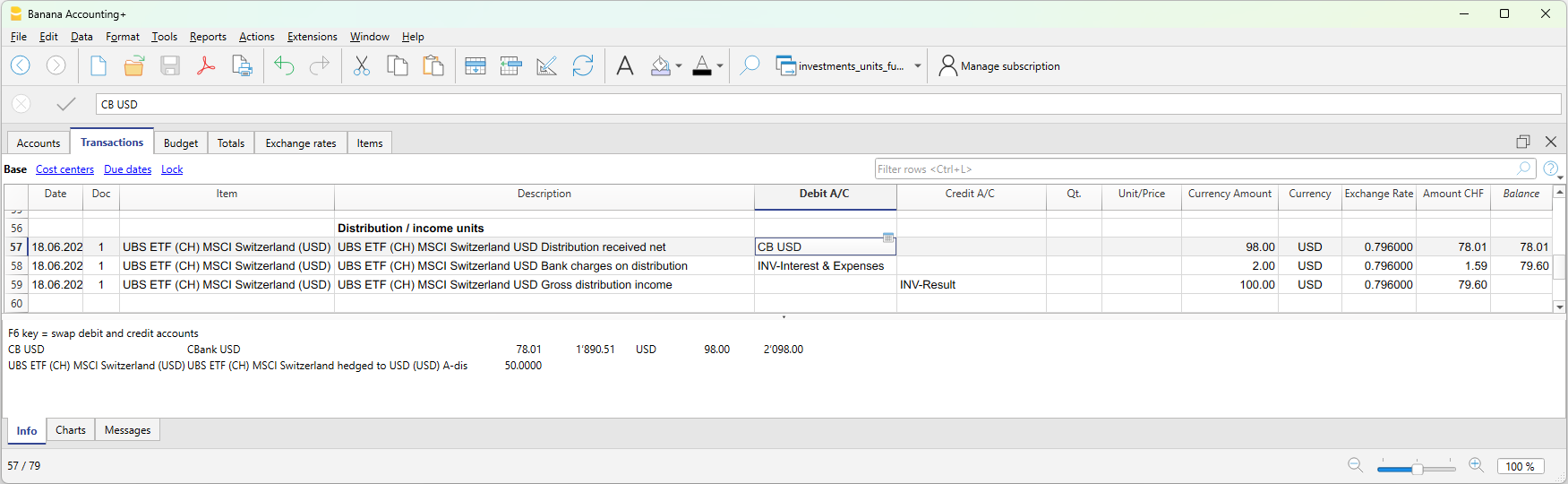Viewport: 1568px width, 484px height.
Task: Save the file using floppy disk icon
Action: pos(170,65)
